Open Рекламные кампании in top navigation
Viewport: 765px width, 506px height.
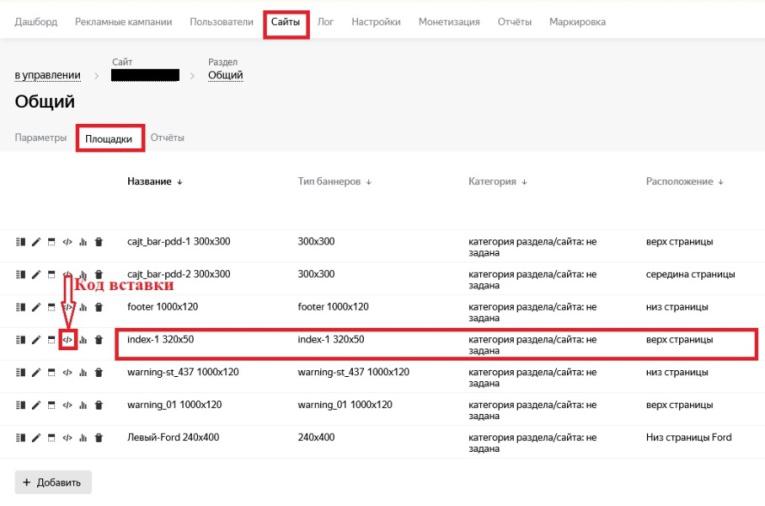point(123,22)
